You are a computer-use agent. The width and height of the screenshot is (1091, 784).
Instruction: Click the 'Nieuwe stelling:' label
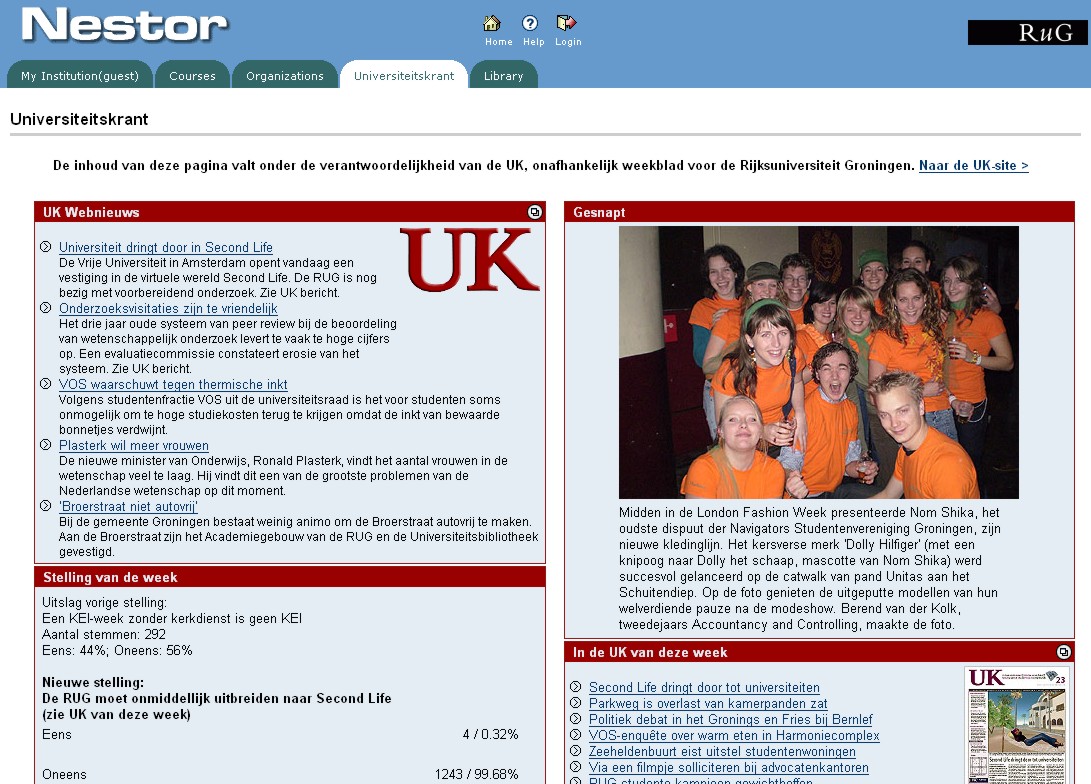[x=93, y=682]
